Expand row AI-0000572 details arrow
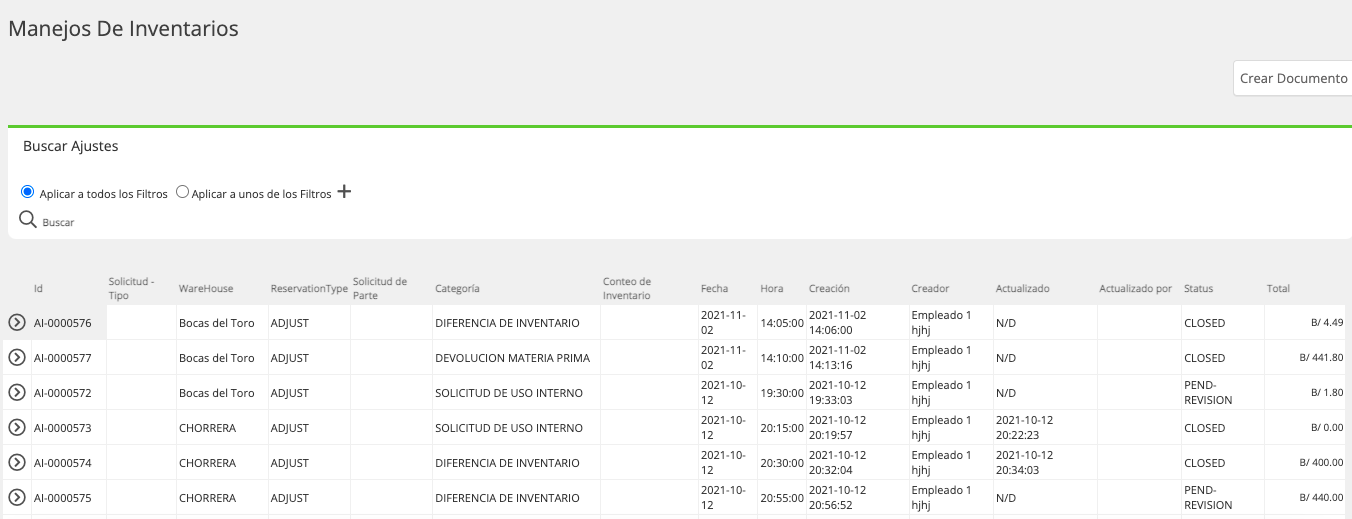1352x519 pixels. [x=16, y=392]
